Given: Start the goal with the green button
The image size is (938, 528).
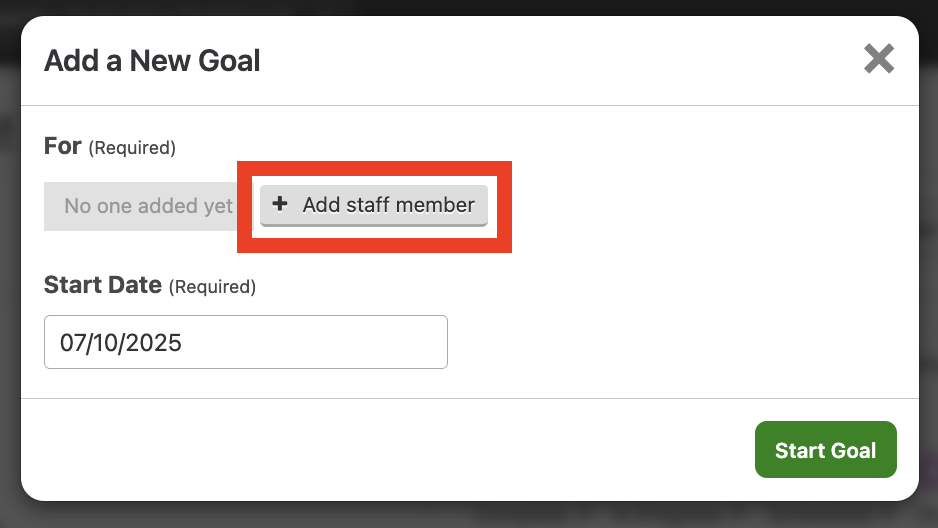Looking at the screenshot, I should pos(826,450).
